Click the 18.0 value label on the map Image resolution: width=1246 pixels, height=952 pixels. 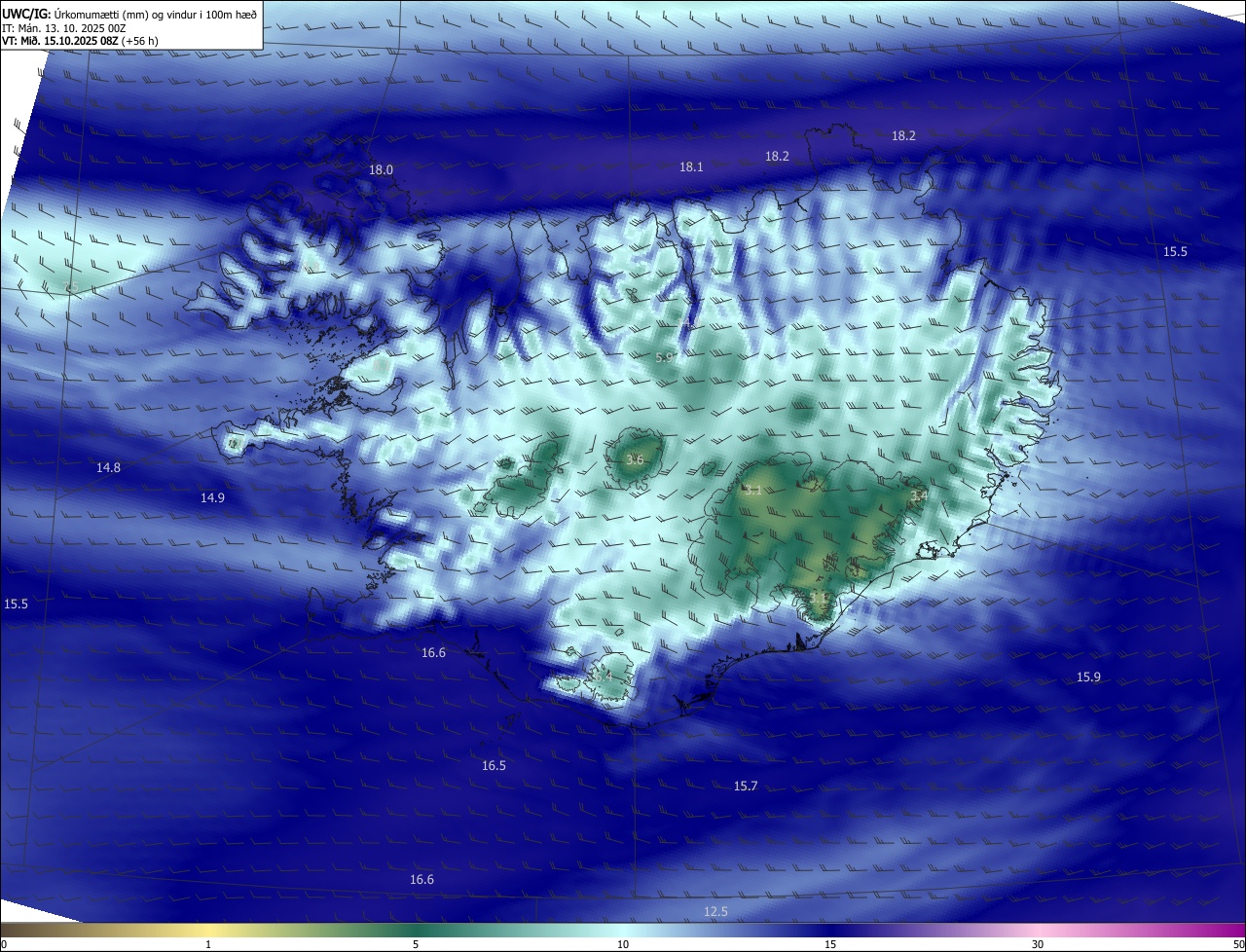pyautogui.click(x=381, y=170)
